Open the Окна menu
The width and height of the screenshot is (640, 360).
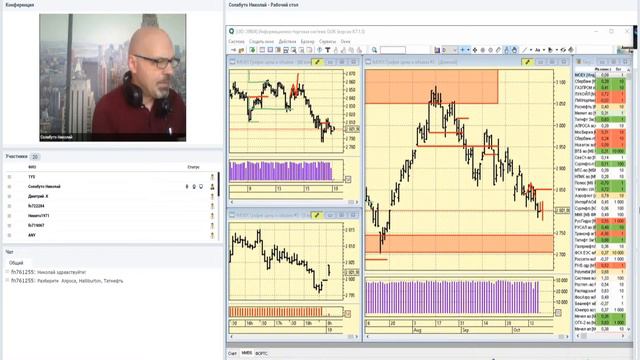click(x=345, y=42)
